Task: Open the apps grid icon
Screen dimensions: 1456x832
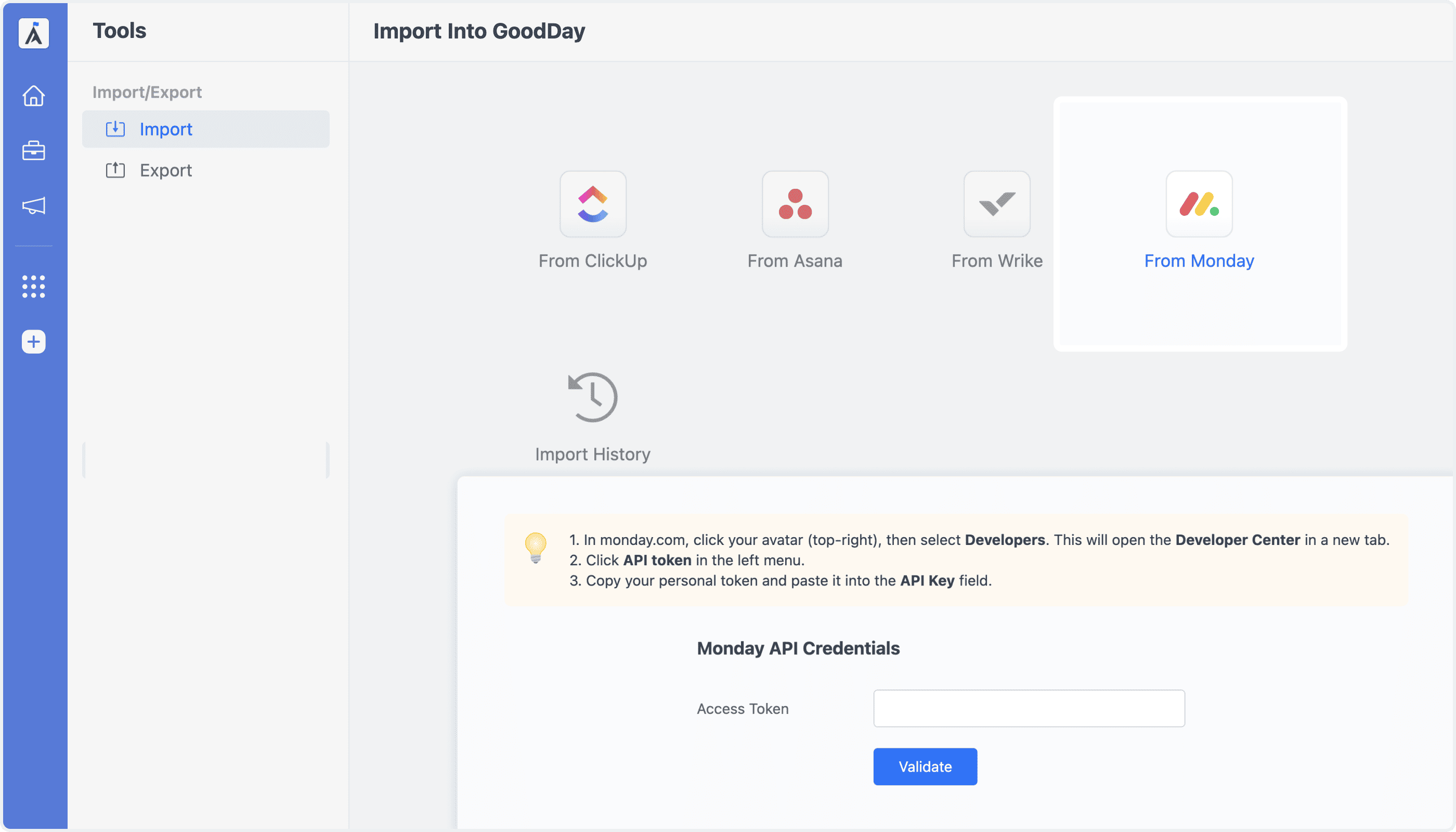Action: pos(34,287)
